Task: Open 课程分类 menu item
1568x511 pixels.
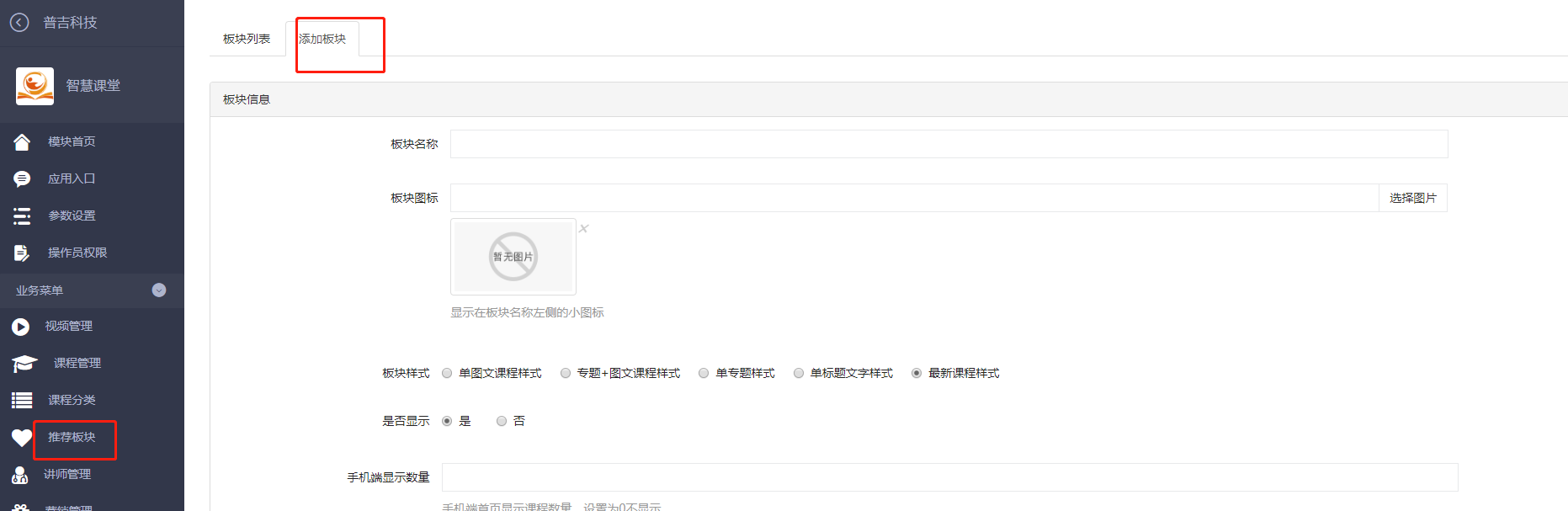Action: coord(72,400)
